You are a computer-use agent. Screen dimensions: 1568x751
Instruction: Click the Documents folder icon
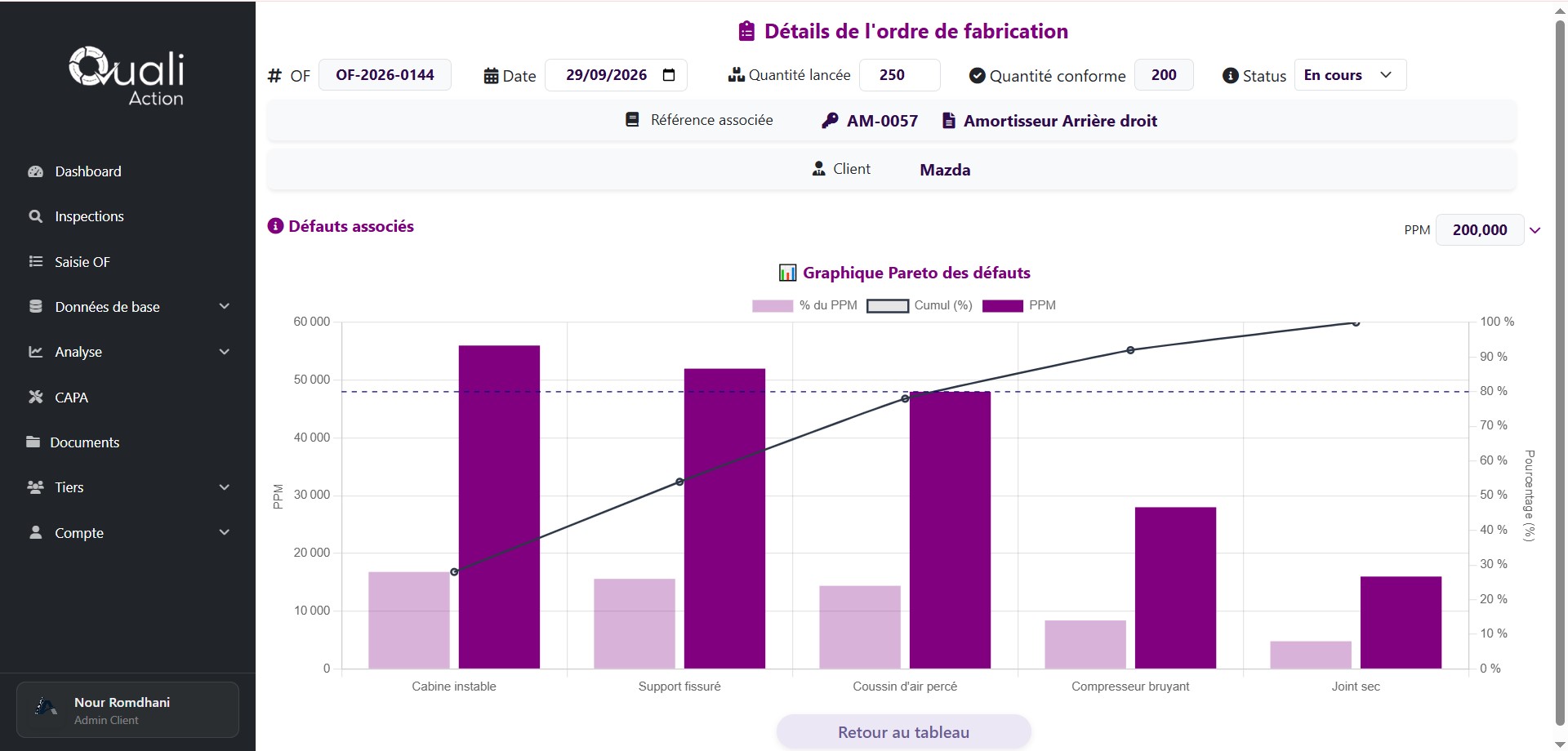tap(33, 442)
